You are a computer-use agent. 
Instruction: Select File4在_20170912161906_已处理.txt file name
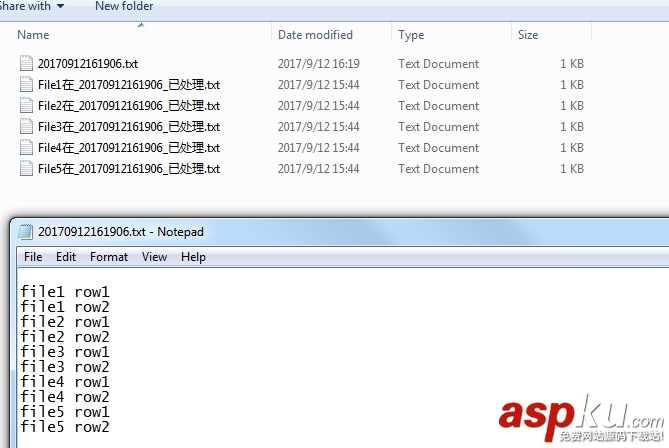[129, 148]
